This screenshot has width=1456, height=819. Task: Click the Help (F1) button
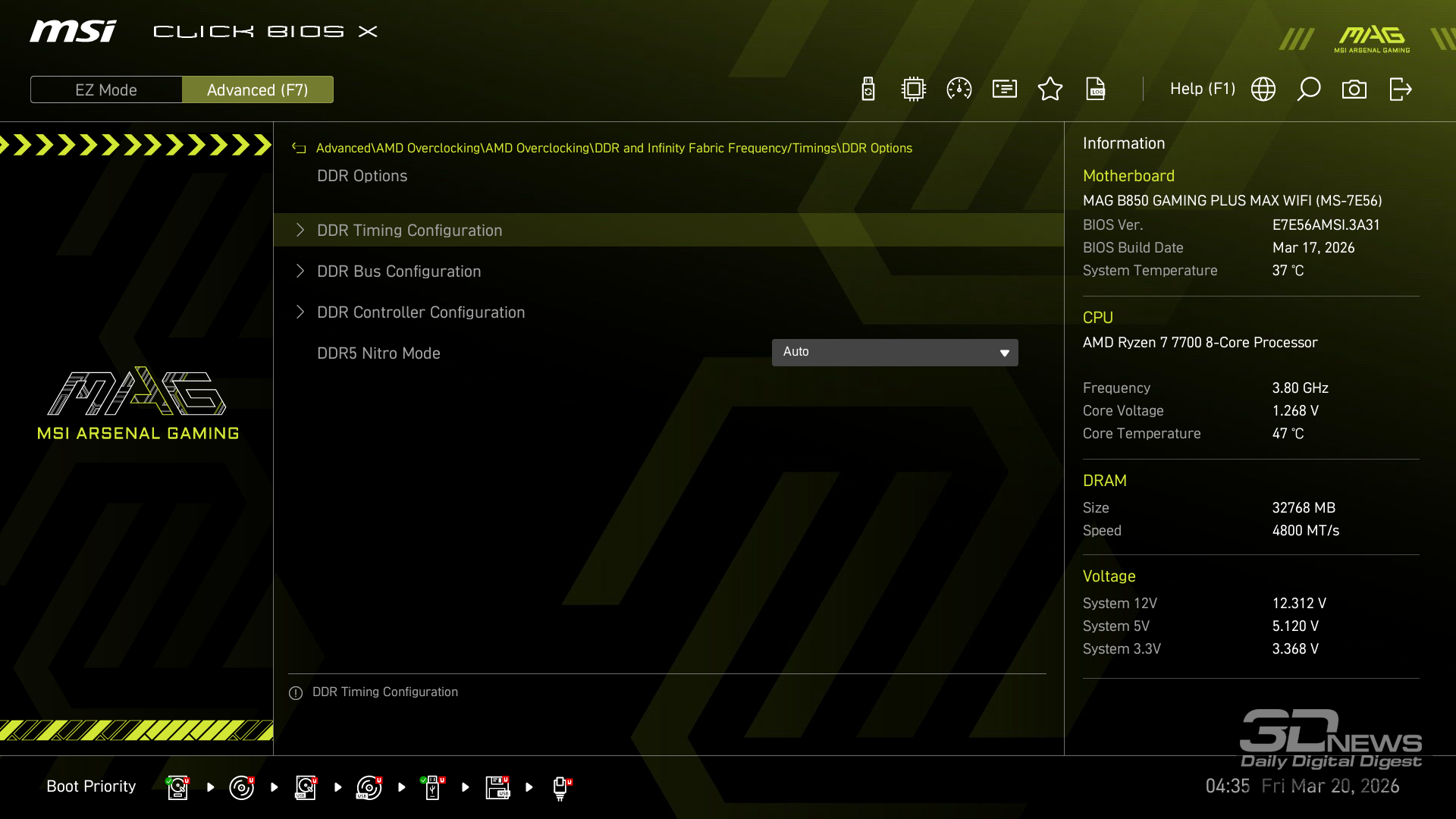(1202, 89)
